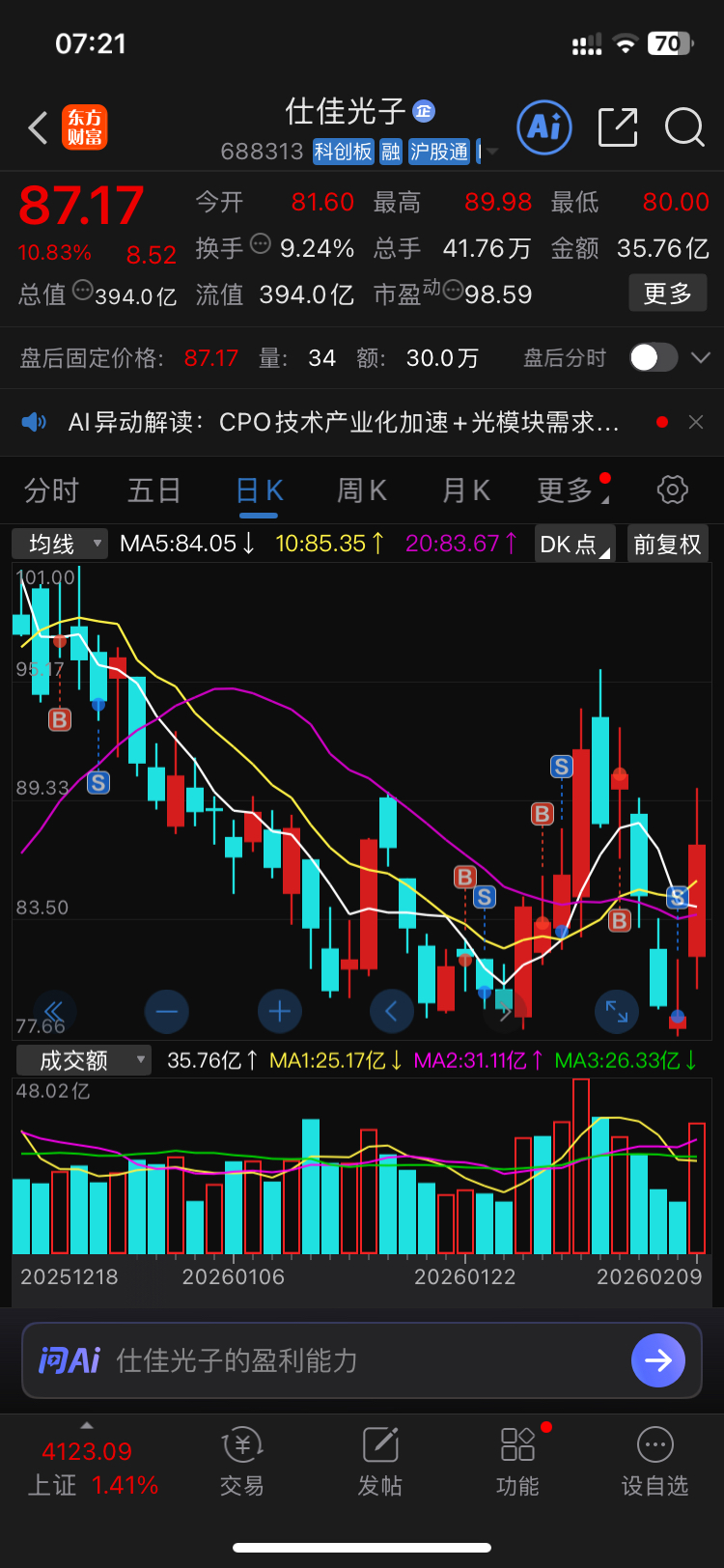The width and height of the screenshot is (724, 1568).
Task: Open the DK点 dropdown
Action: pyautogui.click(x=574, y=544)
